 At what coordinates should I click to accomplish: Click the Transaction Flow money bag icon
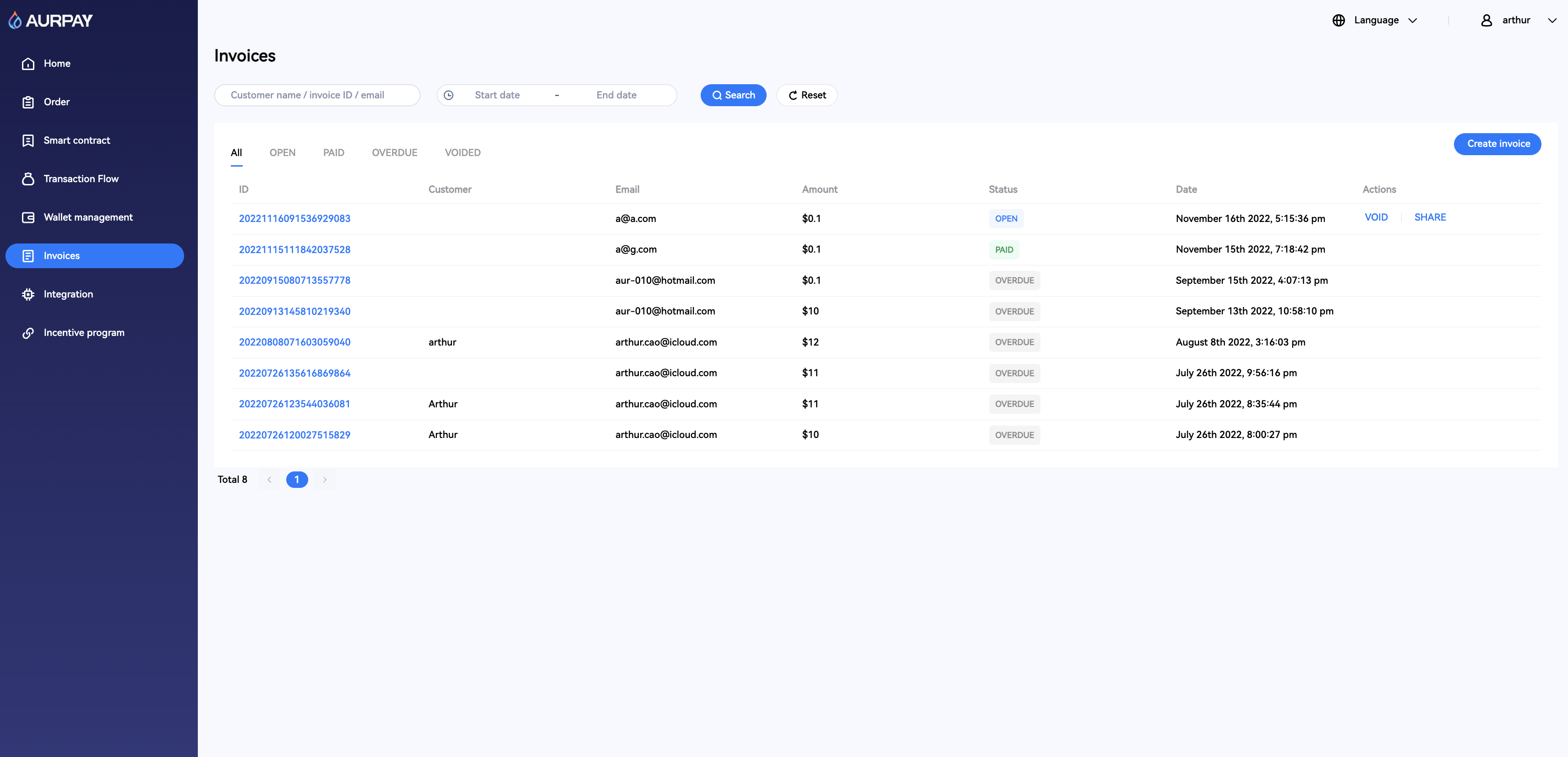[x=28, y=179]
